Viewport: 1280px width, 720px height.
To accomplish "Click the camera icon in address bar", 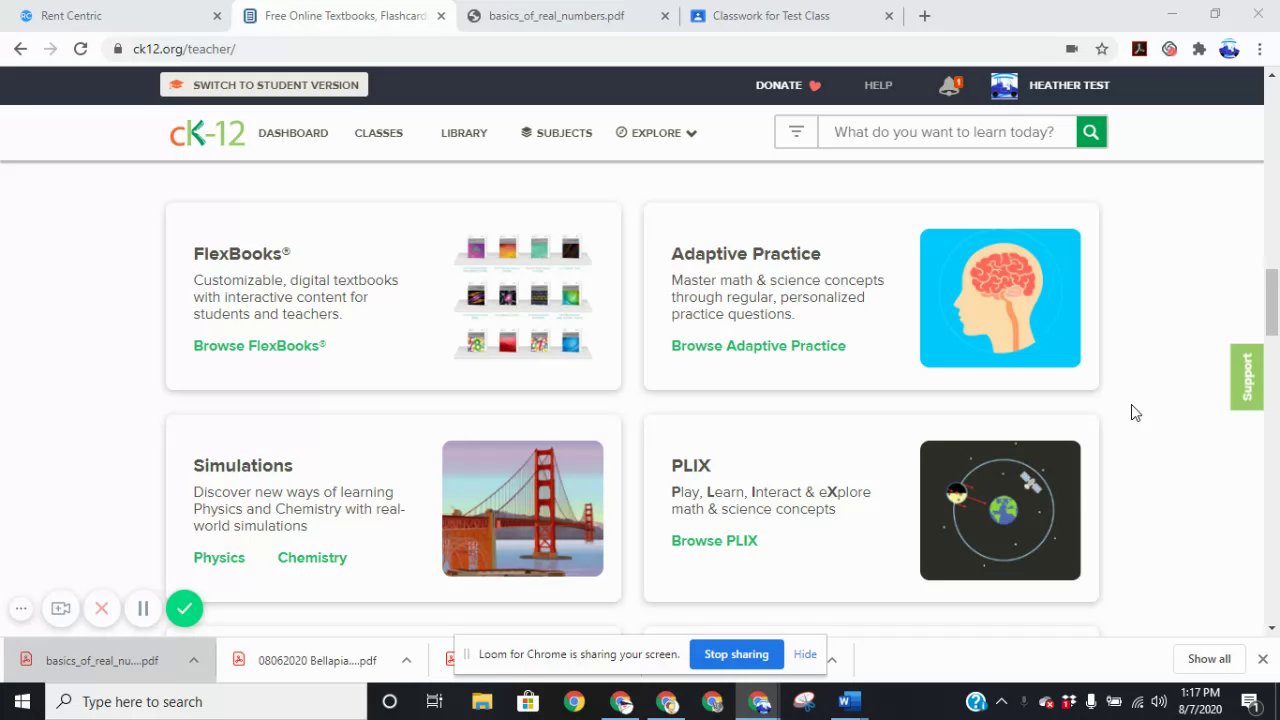I will coord(1072,49).
